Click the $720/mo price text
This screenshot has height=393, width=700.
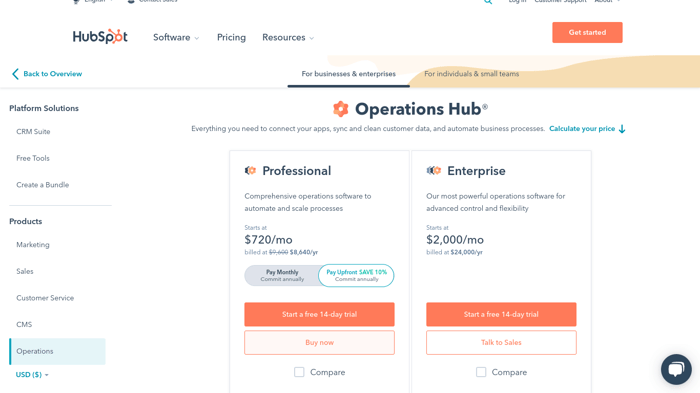pos(268,240)
